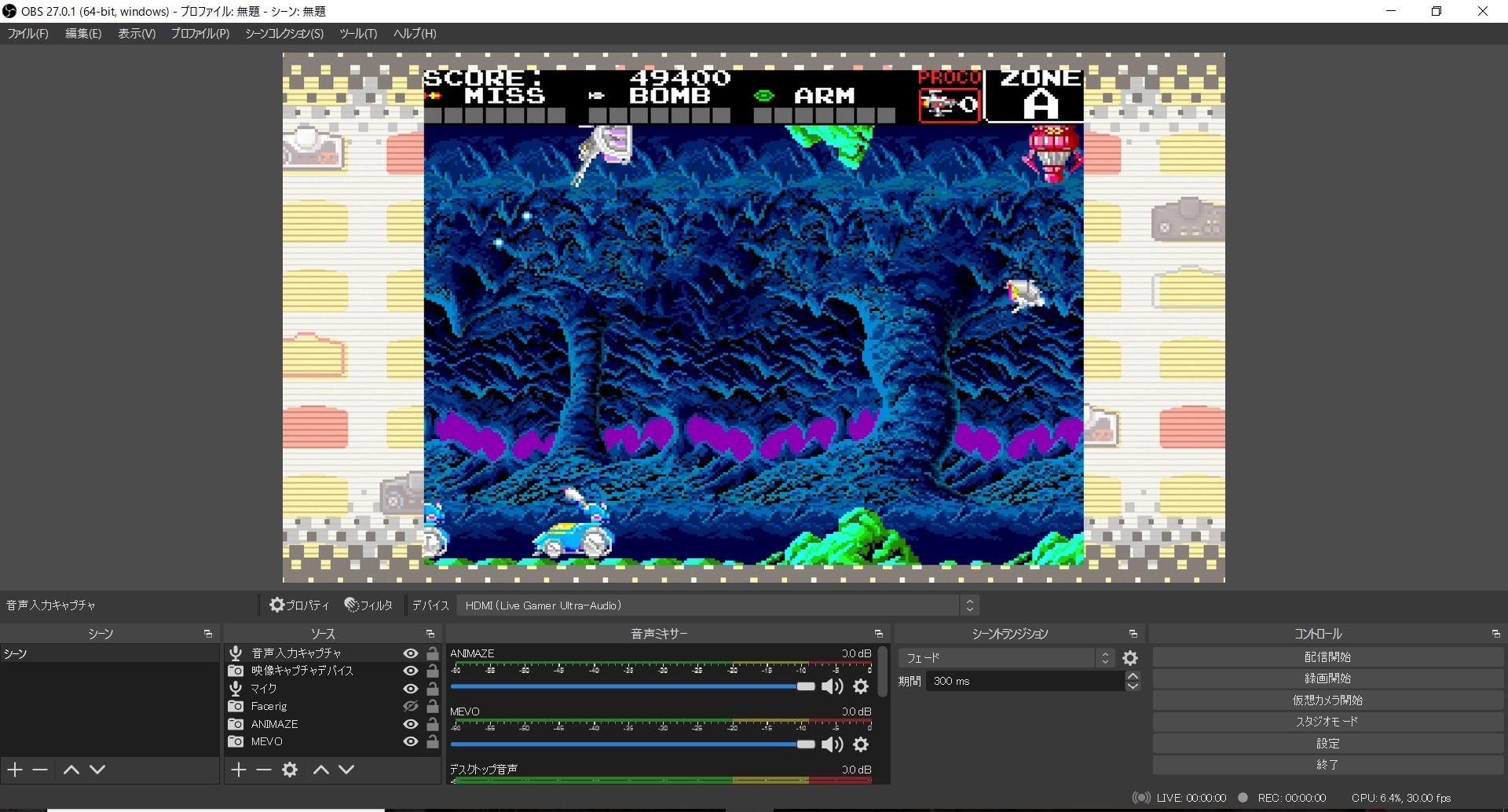The image size is (1508, 812).
Task: Pop out the 音声ミキサー dock panel
Action: point(879,634)
